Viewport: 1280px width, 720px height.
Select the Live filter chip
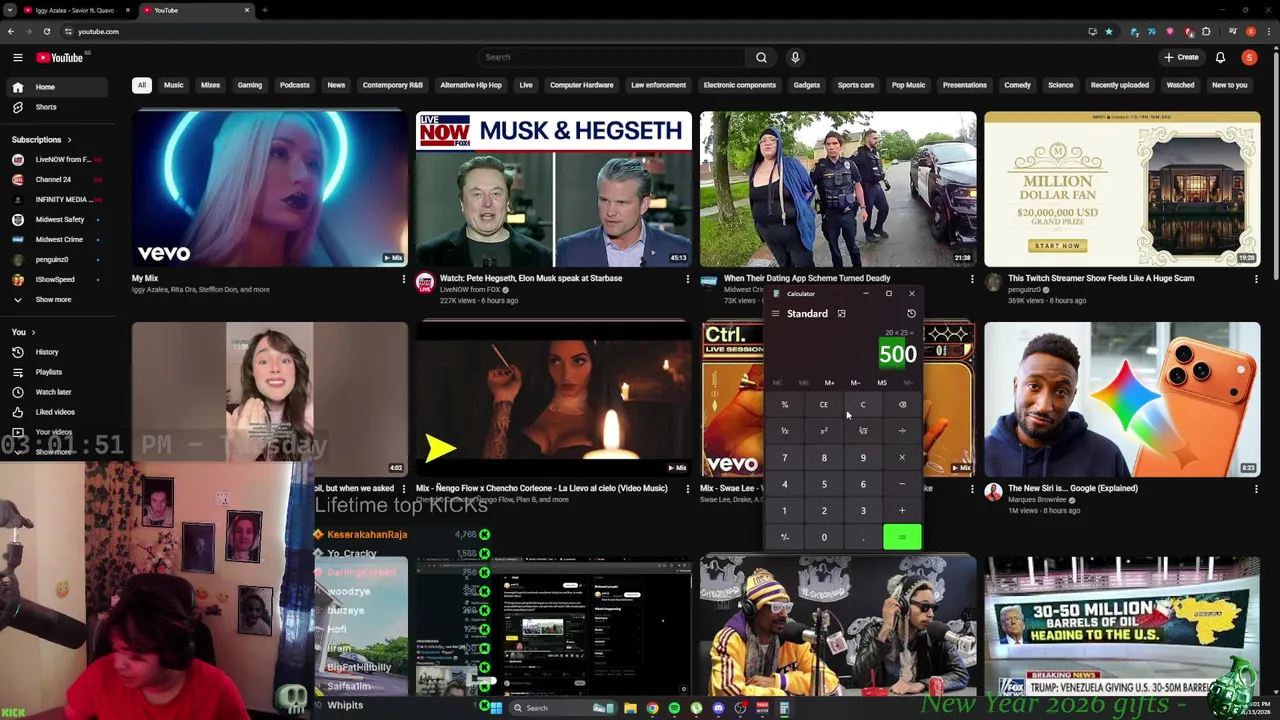pyautogui.click(x=526, y=85)
